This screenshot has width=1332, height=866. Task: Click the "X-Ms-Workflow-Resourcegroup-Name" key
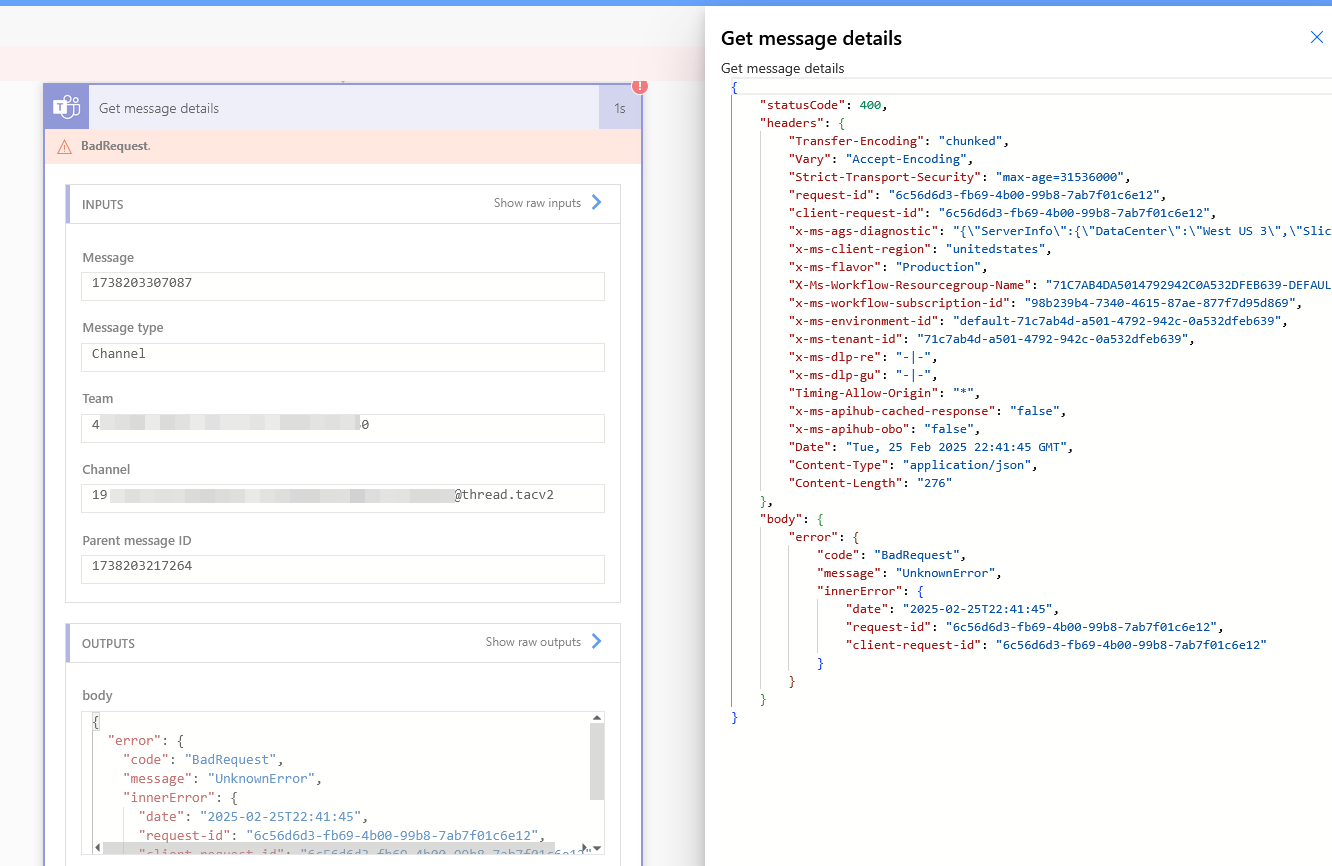coord(908,285)
